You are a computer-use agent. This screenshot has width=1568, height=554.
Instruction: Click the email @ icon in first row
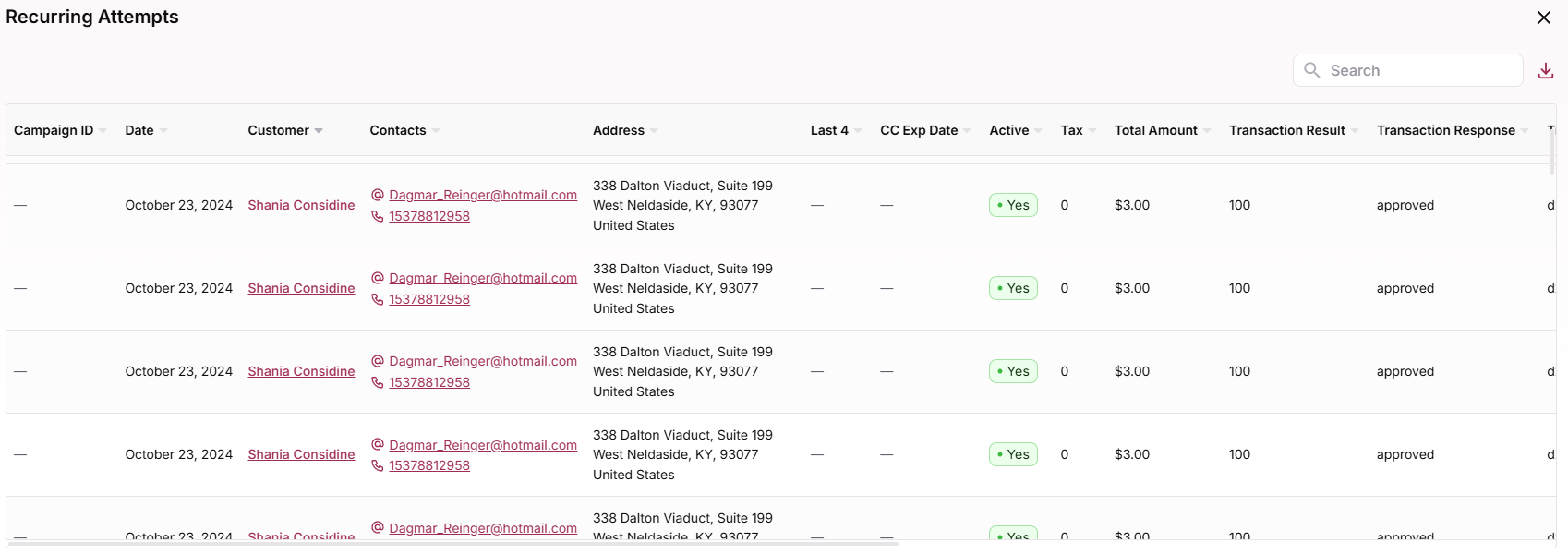tap(378, 195)
